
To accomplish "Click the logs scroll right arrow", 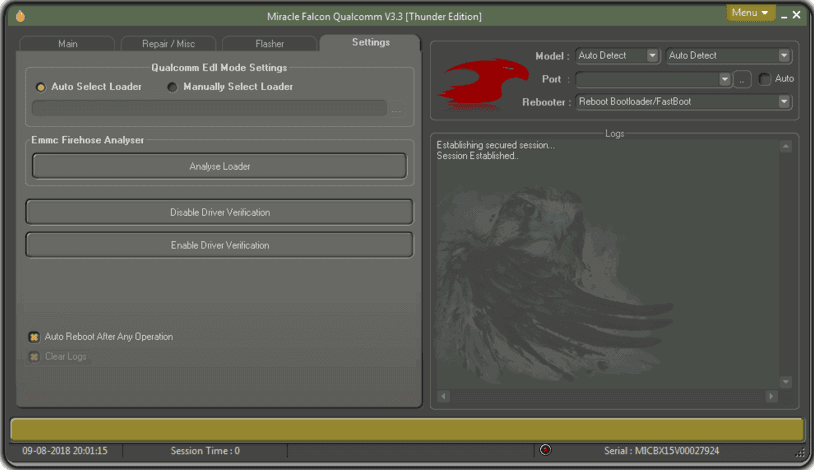I will (771, 396).
